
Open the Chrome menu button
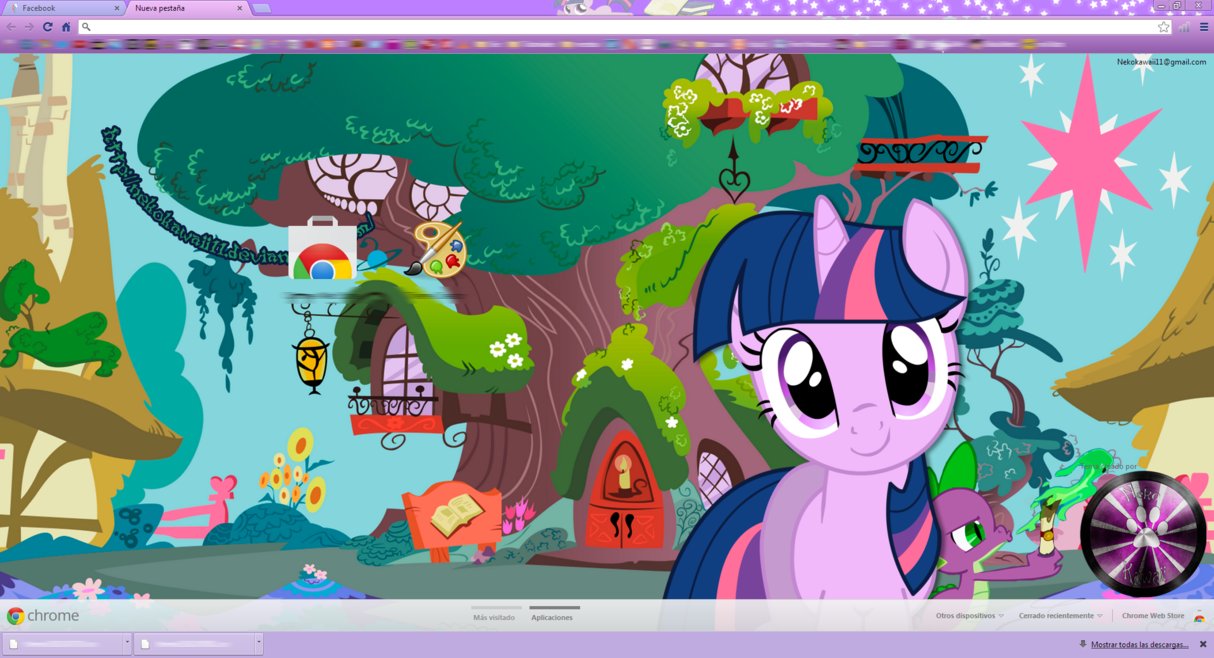(x=1204, y=27)
